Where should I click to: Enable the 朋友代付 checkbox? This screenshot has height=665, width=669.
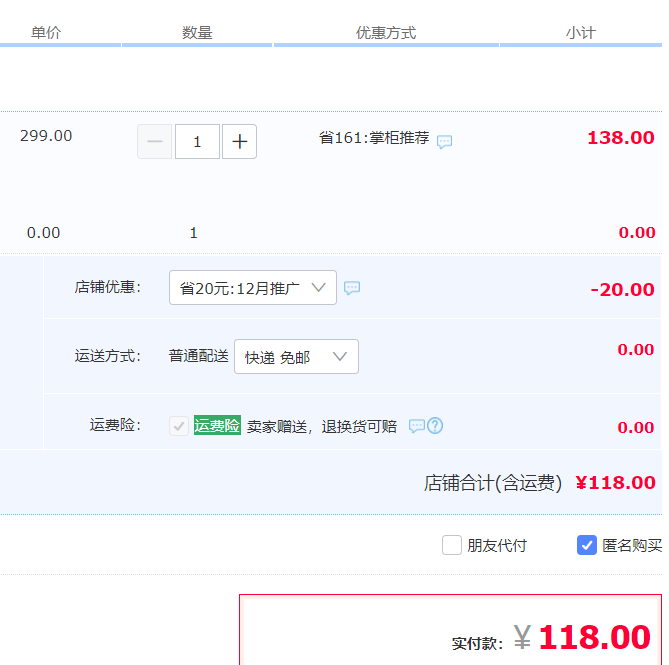click(452, 545)
